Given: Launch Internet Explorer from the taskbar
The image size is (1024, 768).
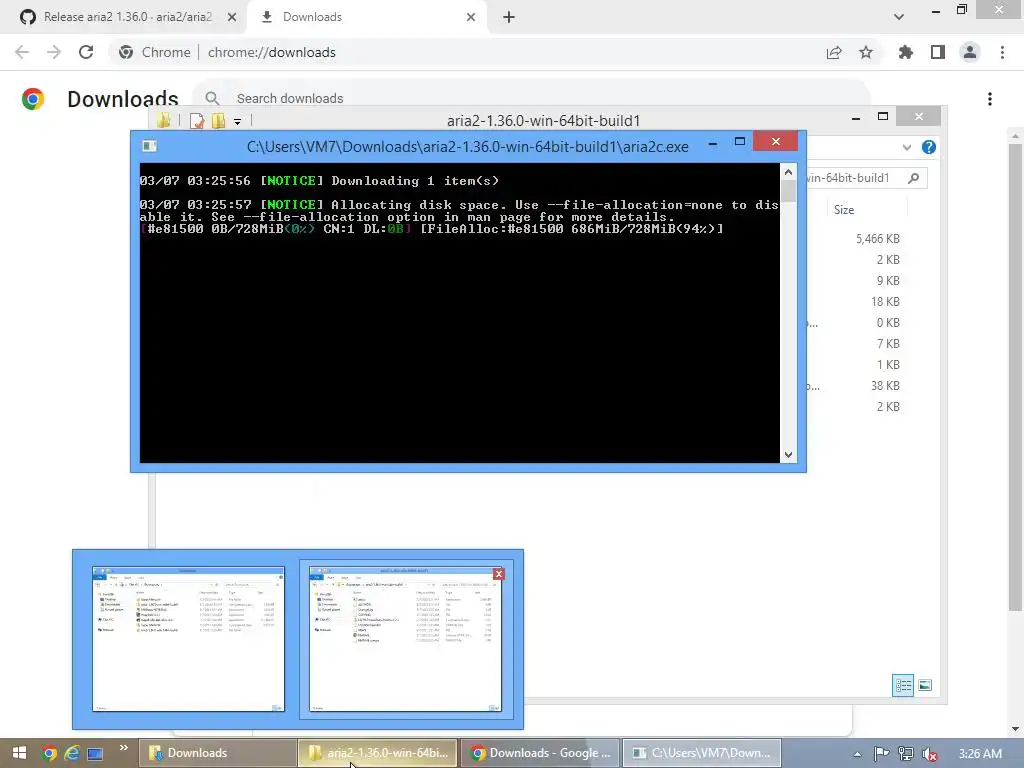Looking at the screenshot, I should [72, 753].
